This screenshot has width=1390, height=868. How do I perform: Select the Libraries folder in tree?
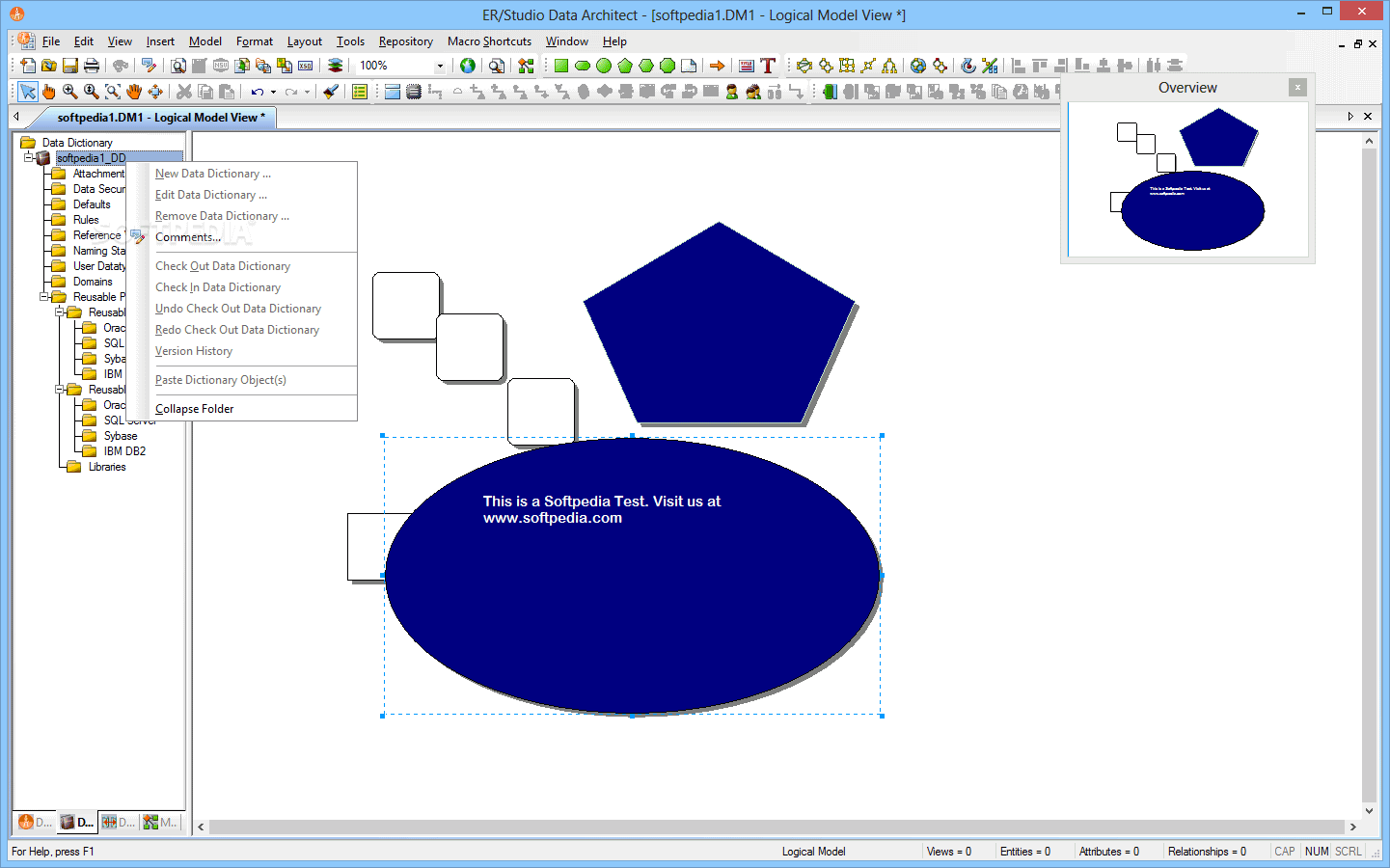click(x=107, y=467)
